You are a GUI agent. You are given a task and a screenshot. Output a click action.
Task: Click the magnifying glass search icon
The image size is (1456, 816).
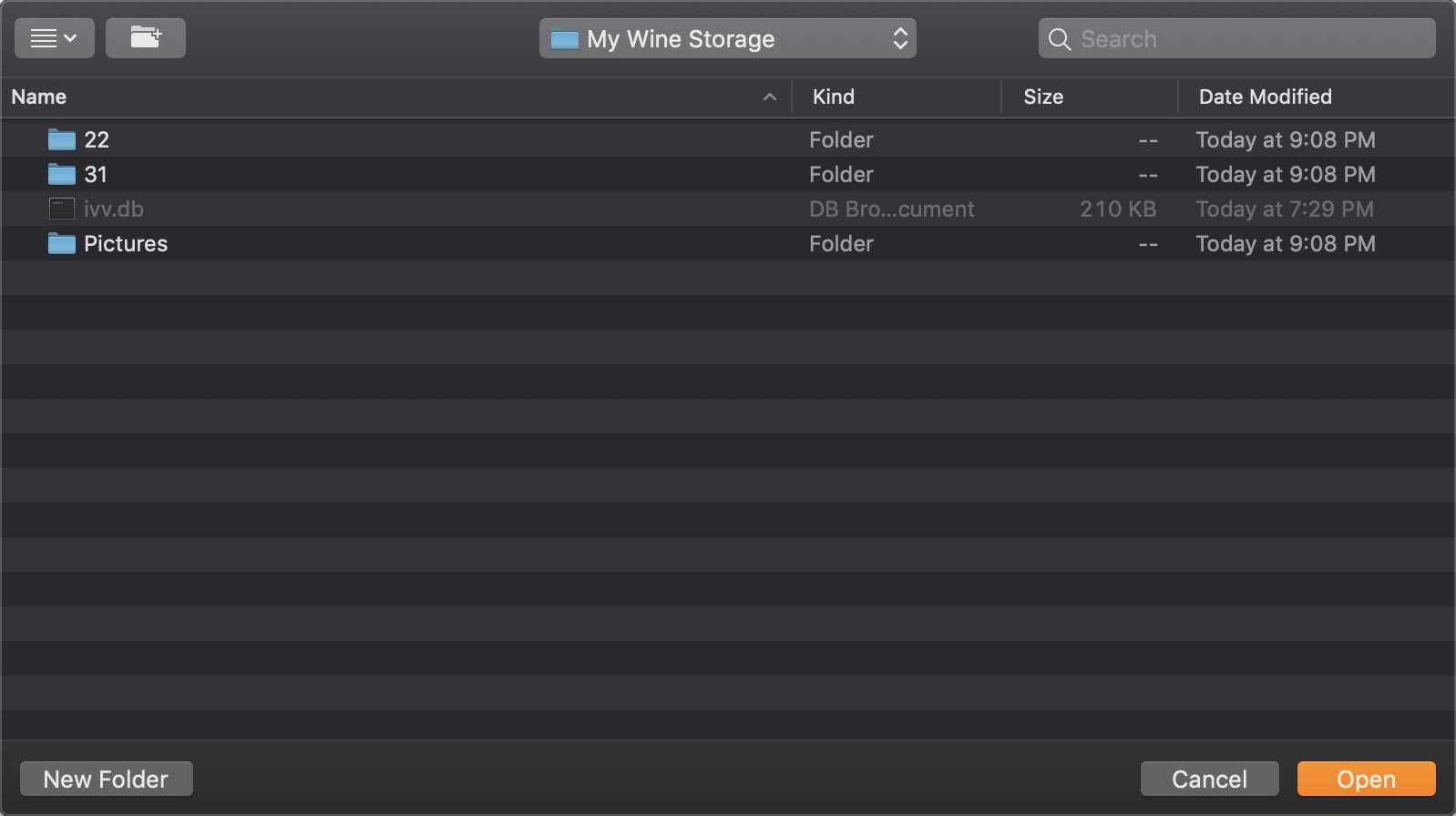tap(1059, 39)
